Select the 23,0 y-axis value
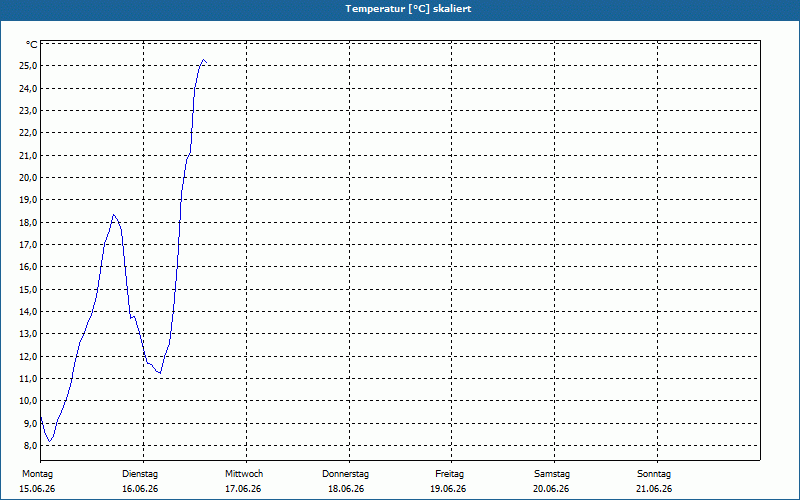This screenshot has height=500, width=800. point(29,111)
